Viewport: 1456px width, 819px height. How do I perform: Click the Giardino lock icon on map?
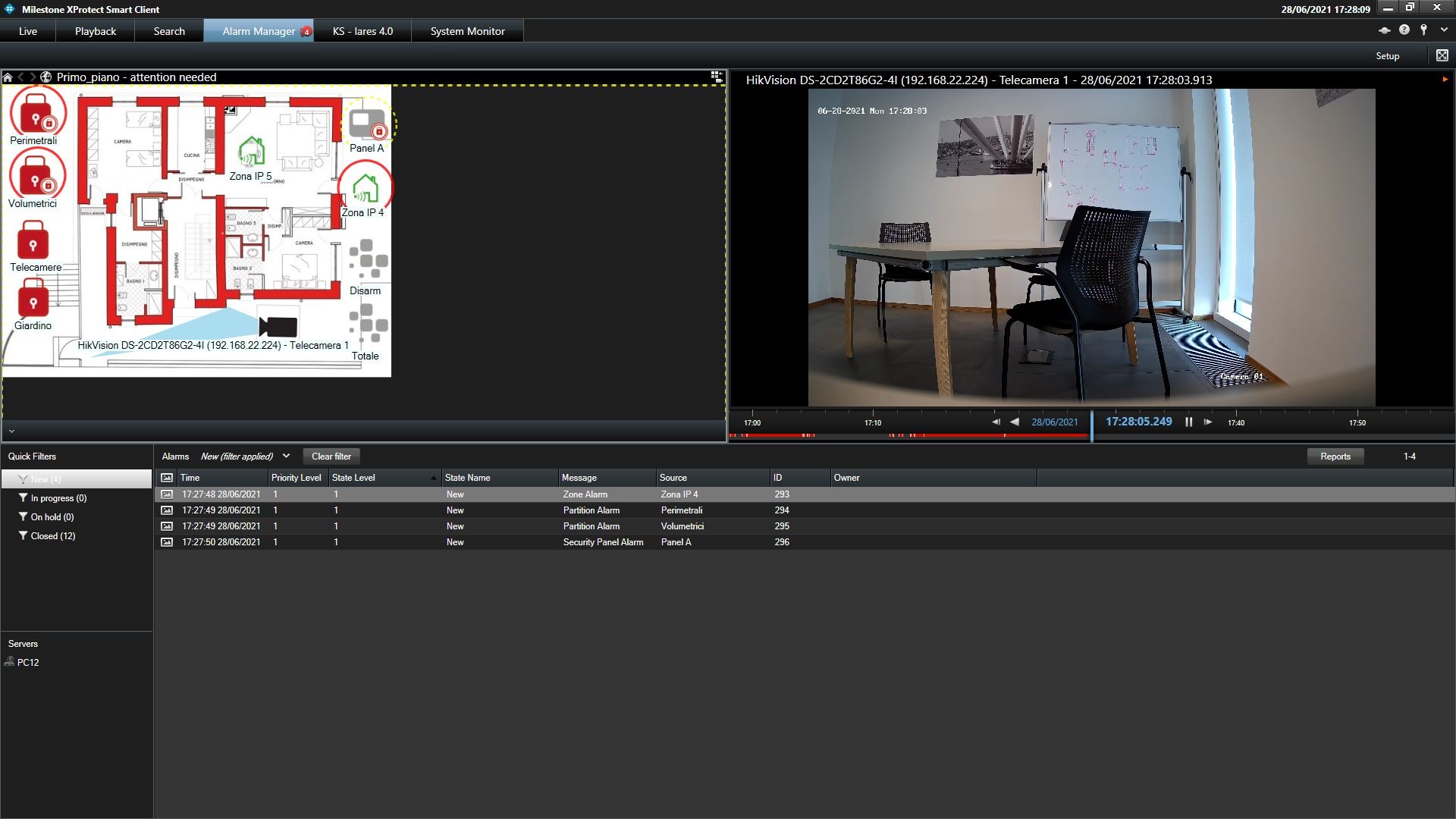point(33,298)
